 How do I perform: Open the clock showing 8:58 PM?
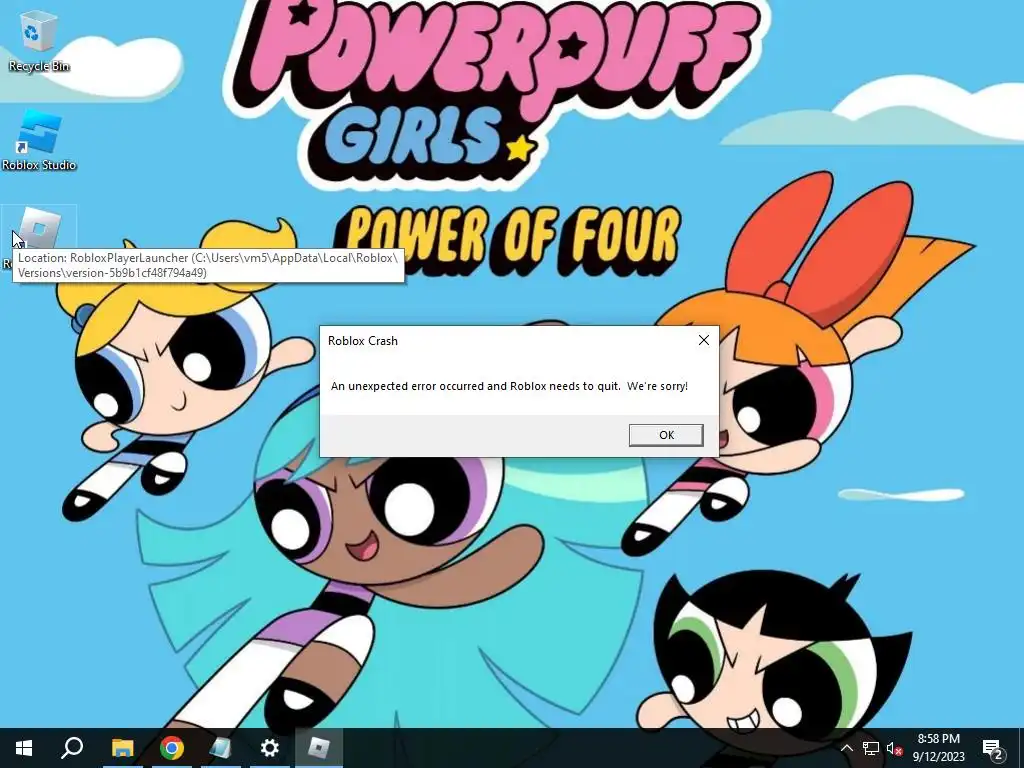[x=938, y=748]
